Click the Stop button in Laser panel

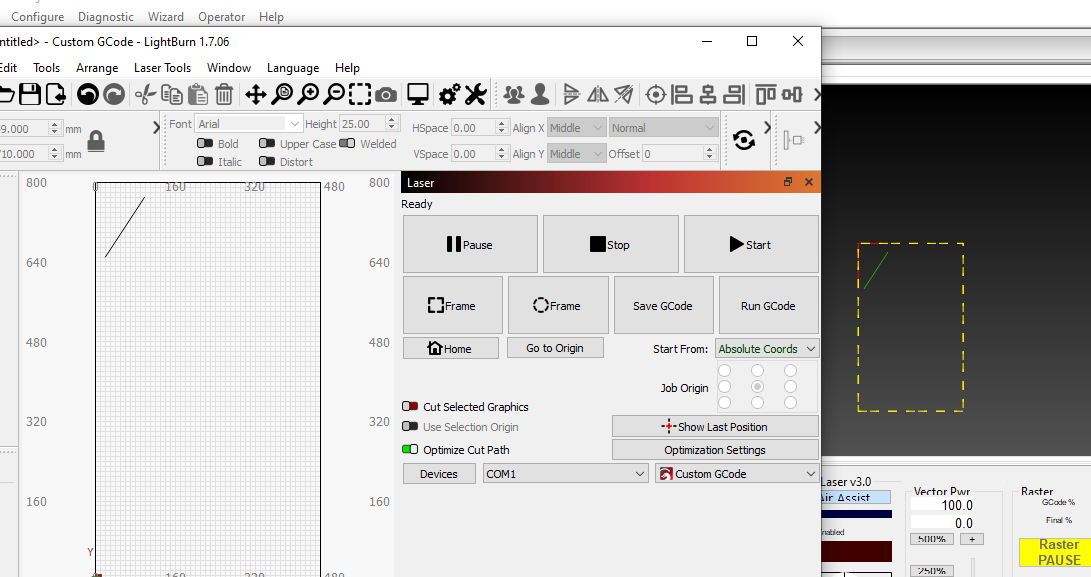[610, 244]
